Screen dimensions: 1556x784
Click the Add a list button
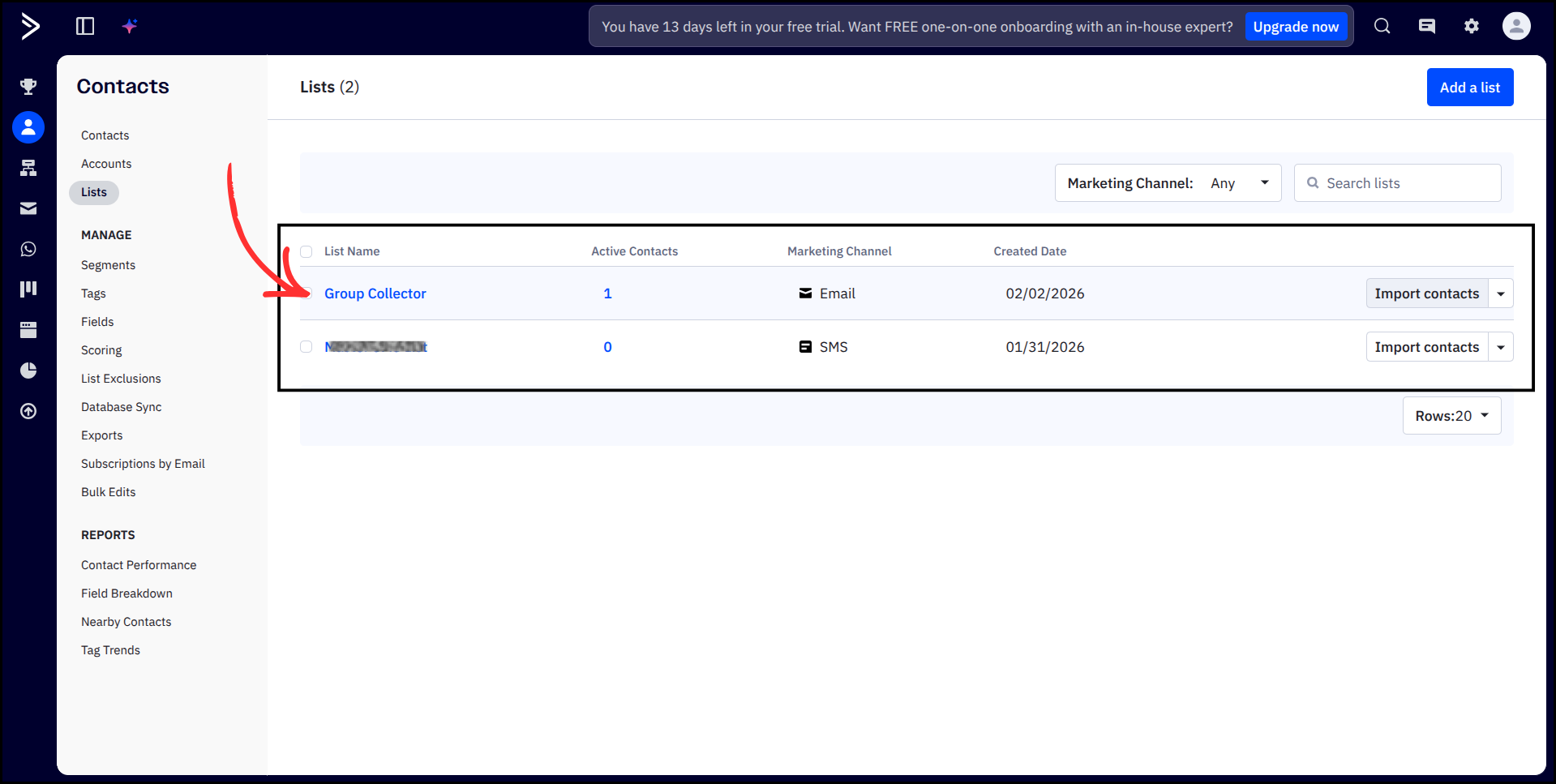(1469, 87)
